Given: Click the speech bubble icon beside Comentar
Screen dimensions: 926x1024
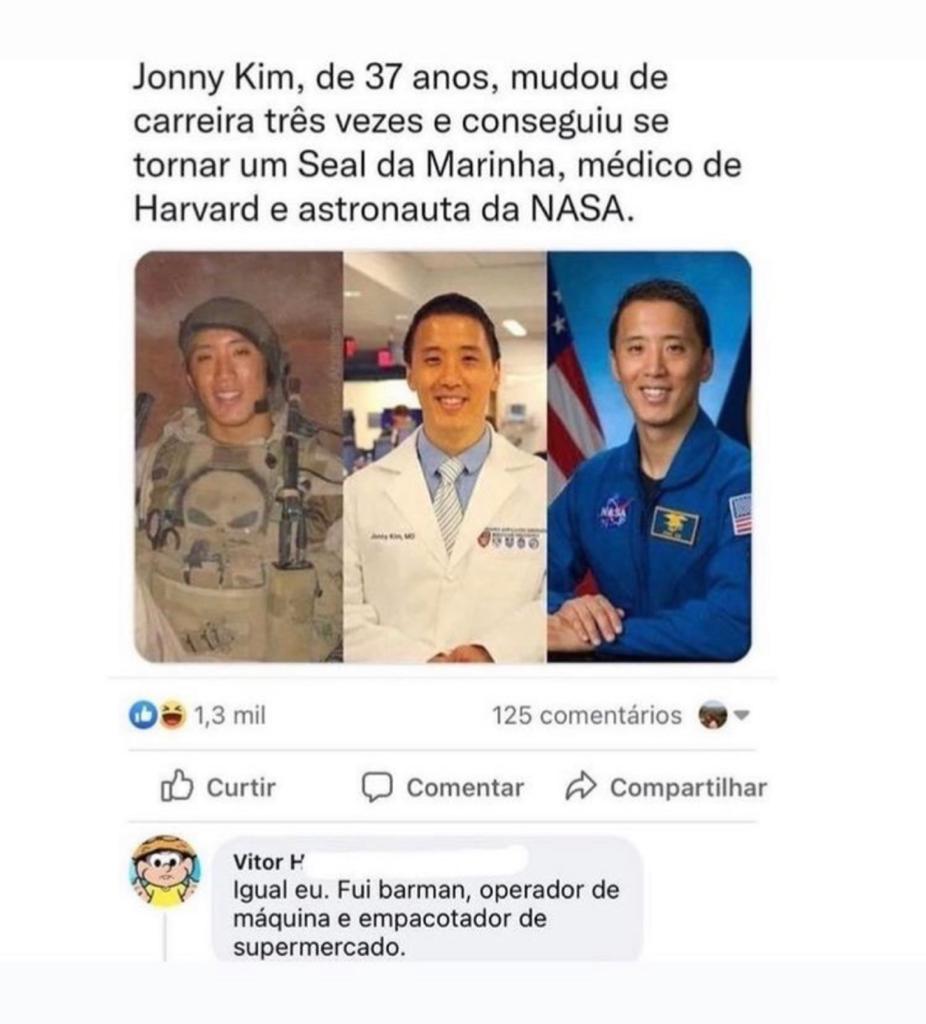Looking at the screenshot, I should (376, 787).
